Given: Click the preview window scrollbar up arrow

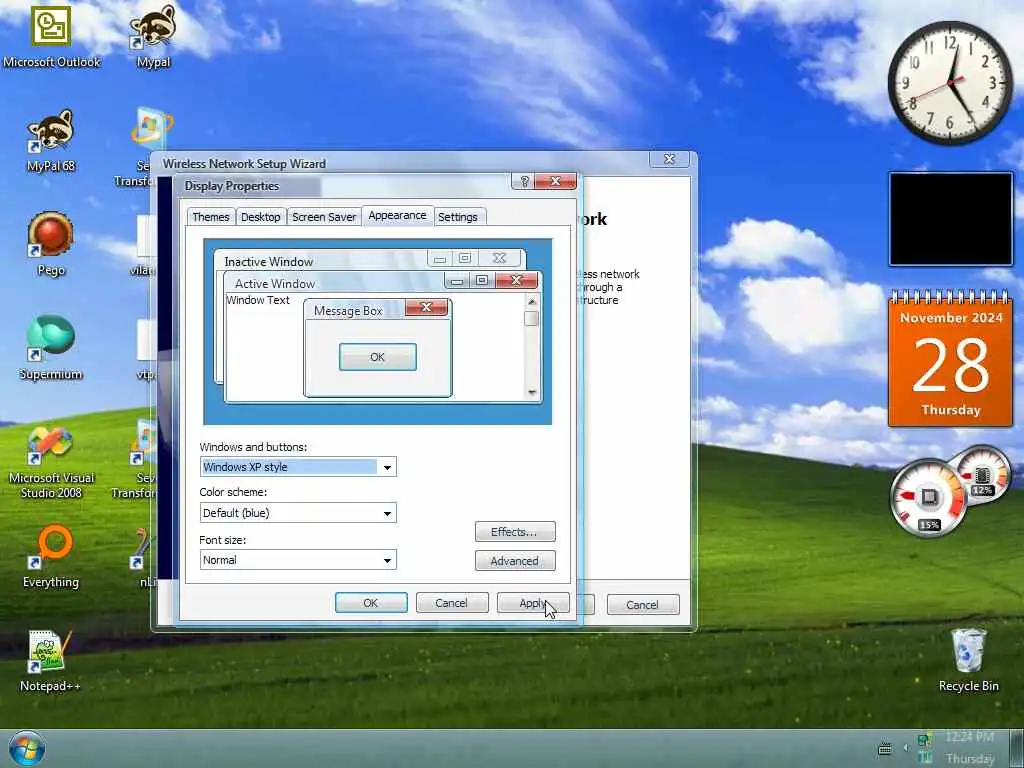Looking at the screenshot, I should 532,301.
